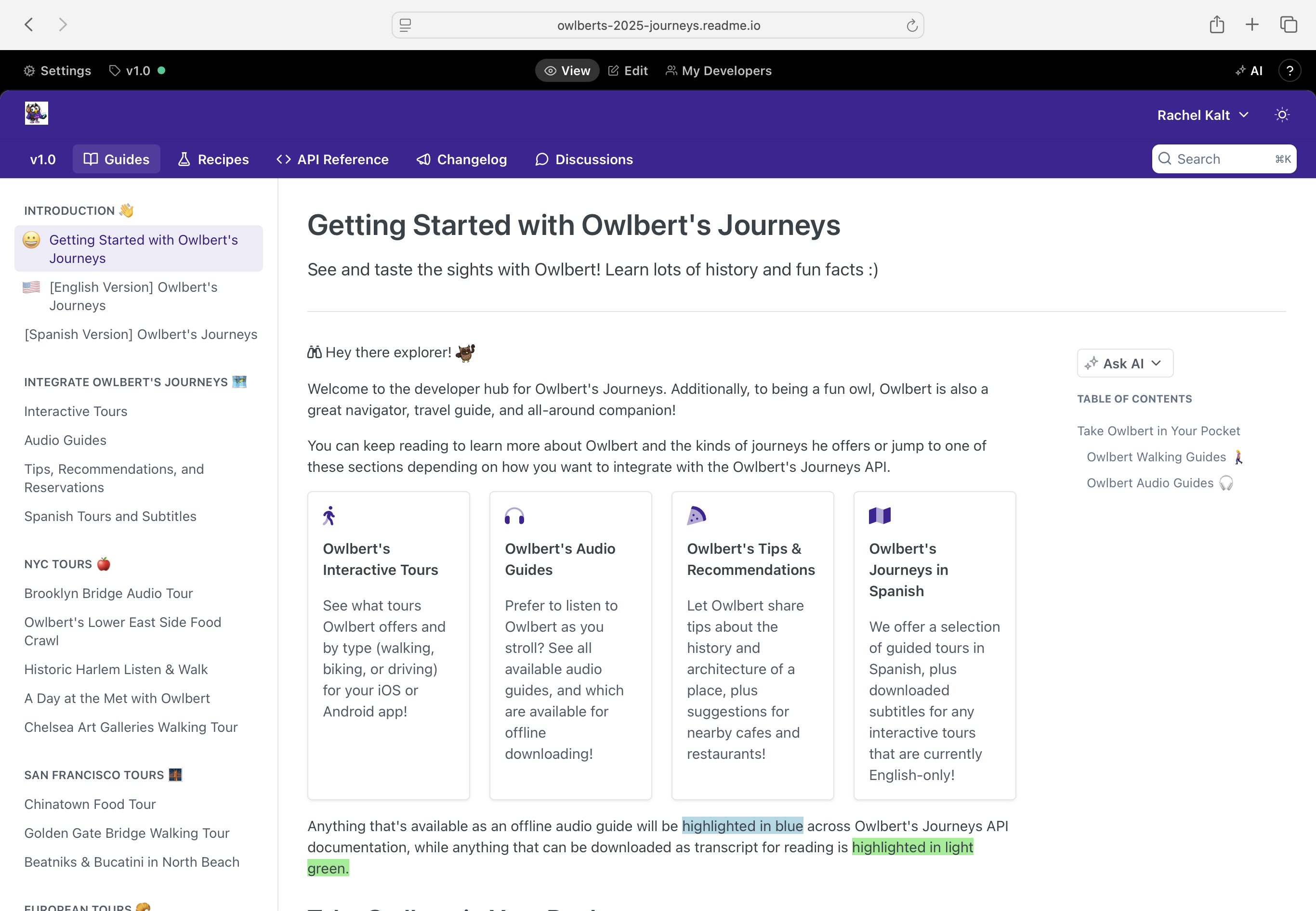Viewport: 1316px width, 911px height.
Task: Show the browser tab overview icon
Action: (1289, 25)
